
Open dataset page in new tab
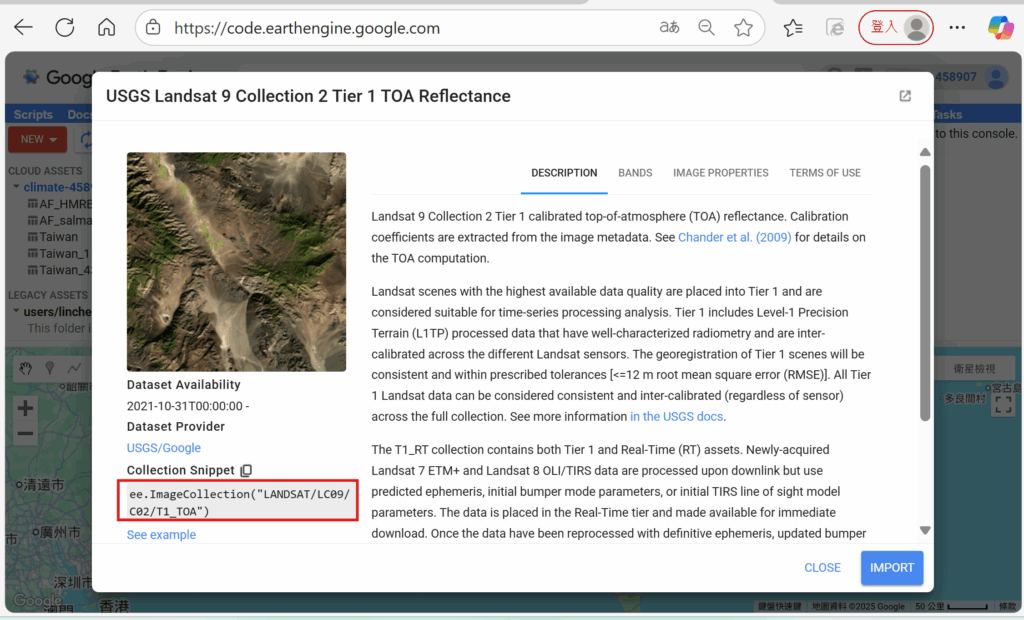(x=905, y=96)
